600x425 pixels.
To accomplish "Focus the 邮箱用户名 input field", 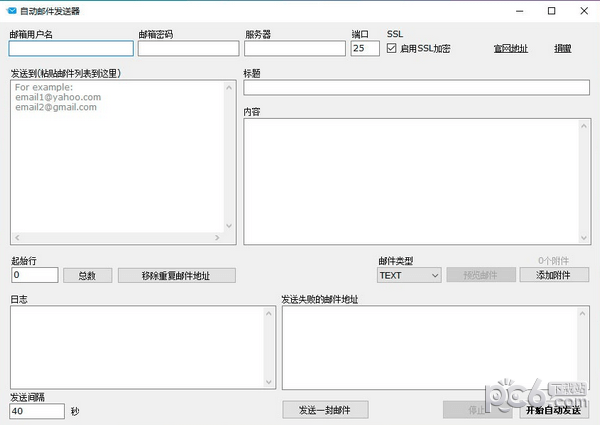I will click(71, 49).
